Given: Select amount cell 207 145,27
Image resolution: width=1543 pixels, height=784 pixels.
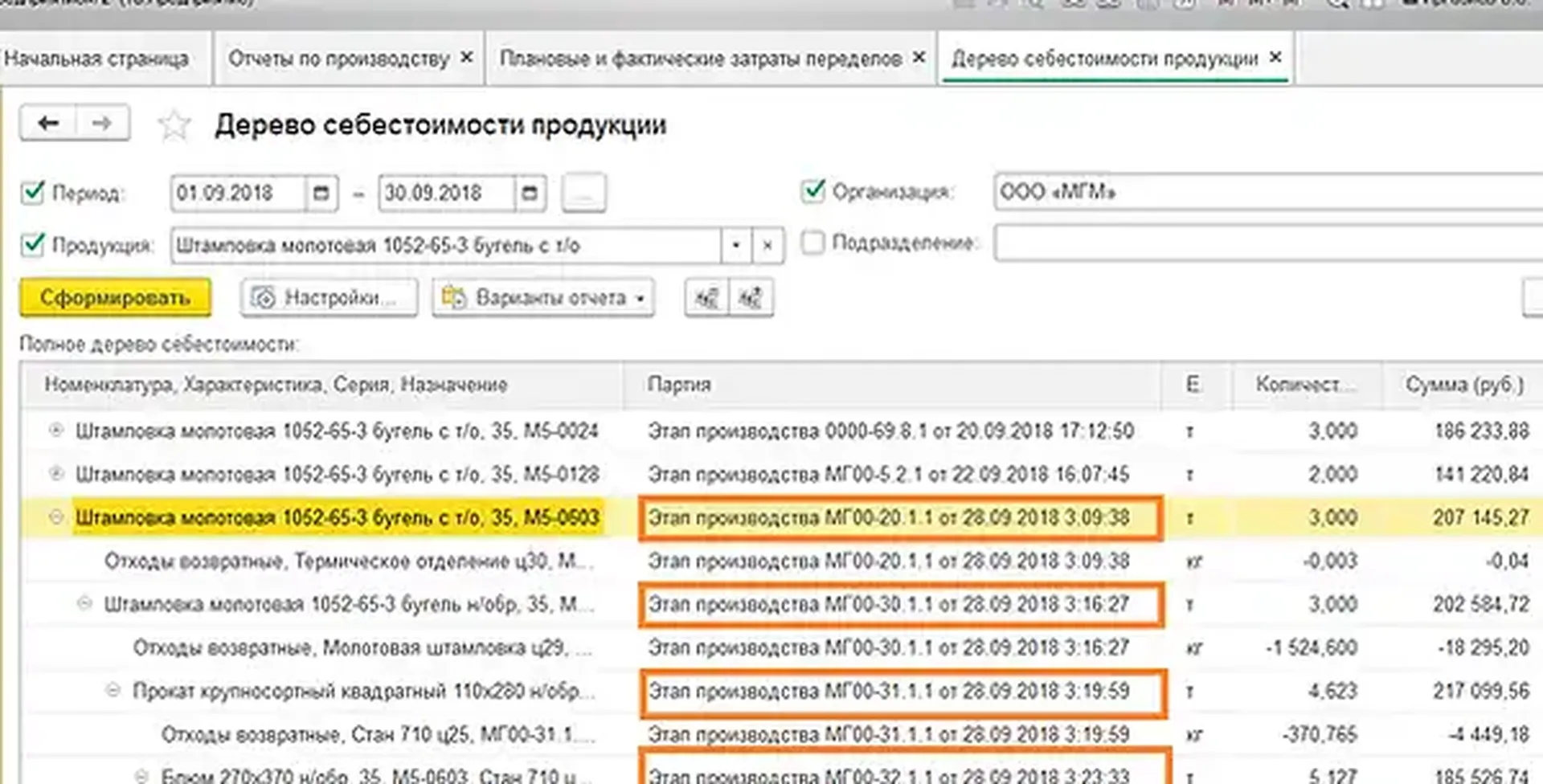Looking at the screenshot, I should [x=1480, y=518].
